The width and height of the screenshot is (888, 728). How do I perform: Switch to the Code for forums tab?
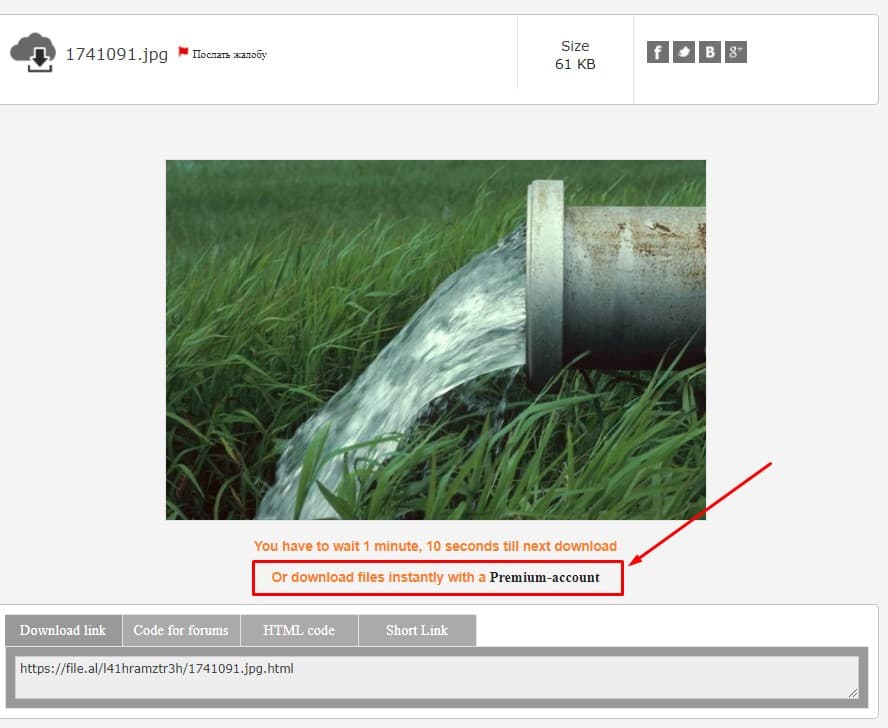181,630
